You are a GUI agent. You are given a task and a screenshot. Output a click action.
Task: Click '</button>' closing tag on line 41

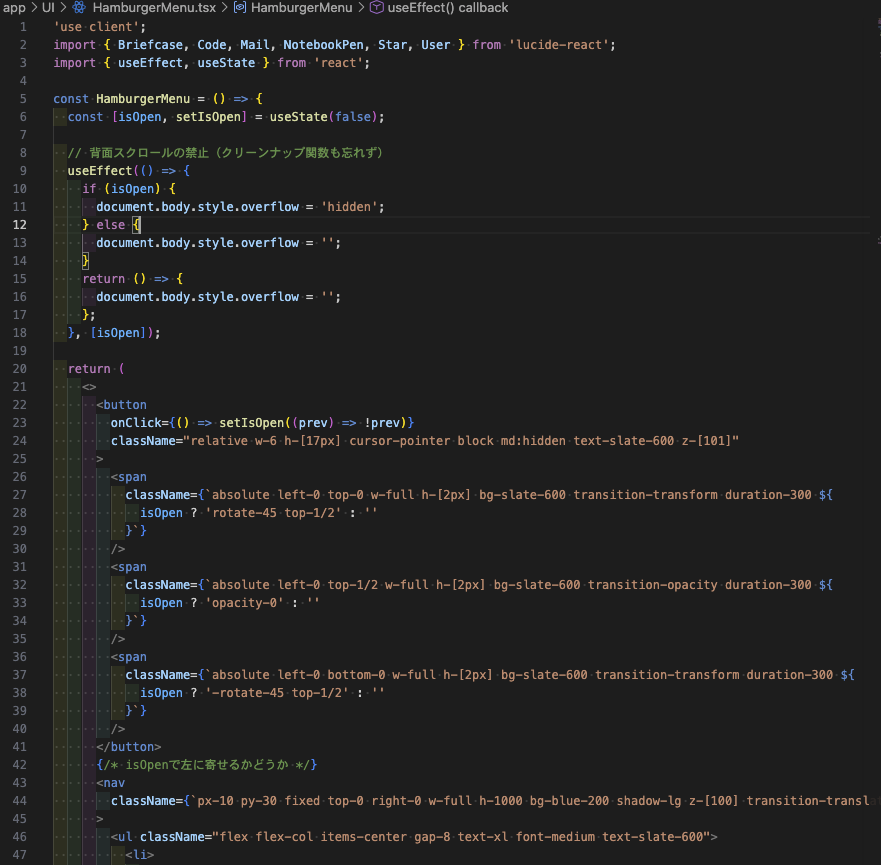(129, 746)
